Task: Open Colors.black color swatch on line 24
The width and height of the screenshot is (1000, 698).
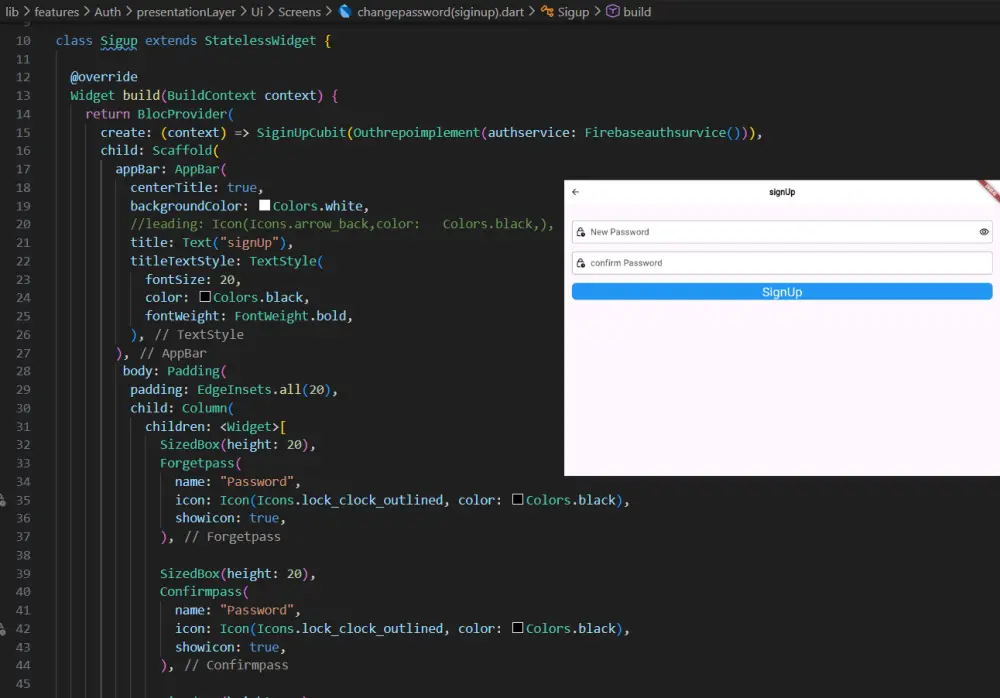Action: (205, 297)
